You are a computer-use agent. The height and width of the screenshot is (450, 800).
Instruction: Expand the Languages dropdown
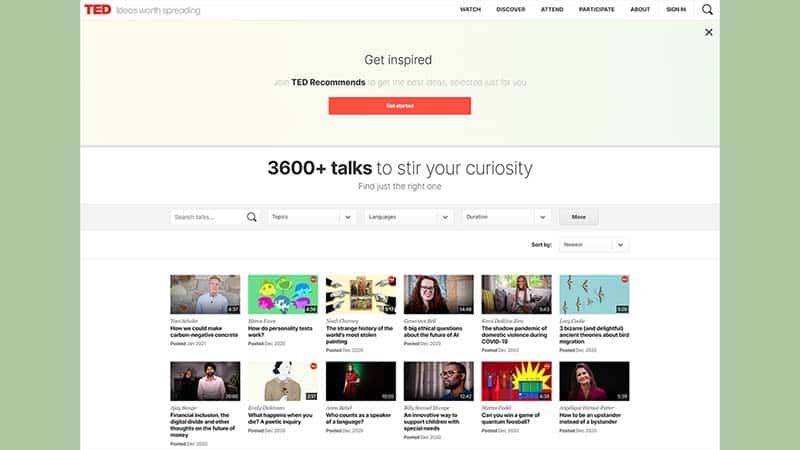point(408,217)
